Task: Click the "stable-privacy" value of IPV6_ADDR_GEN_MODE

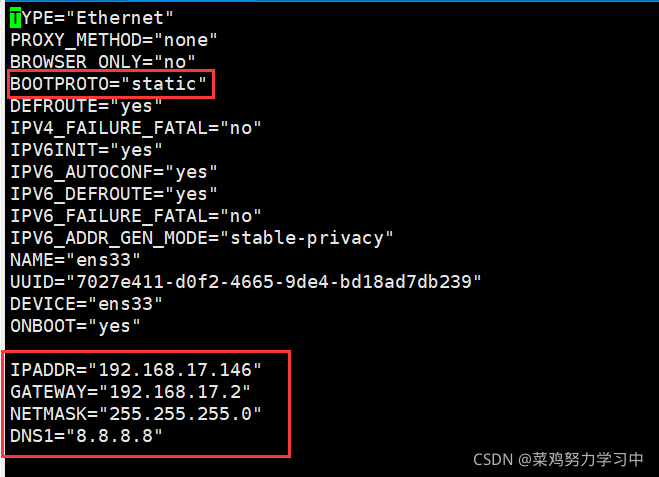Action: pos(312,237)
